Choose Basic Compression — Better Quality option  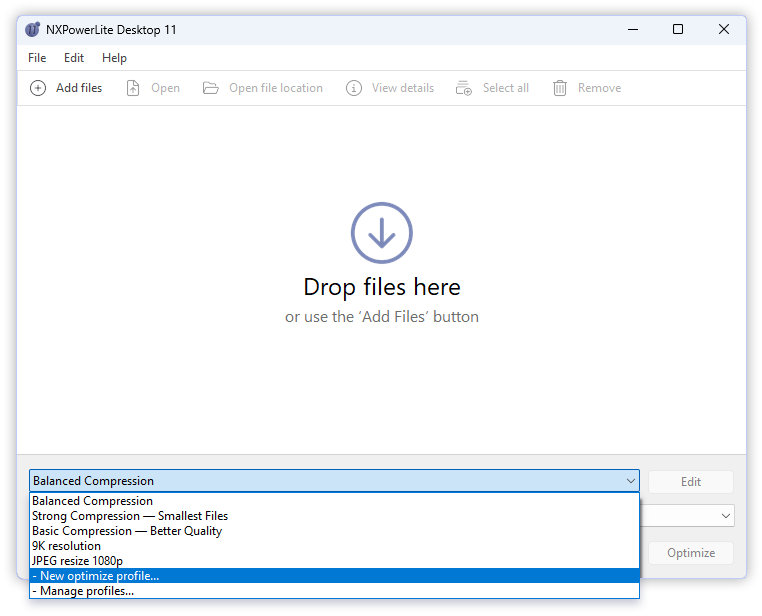click(334, 531)
